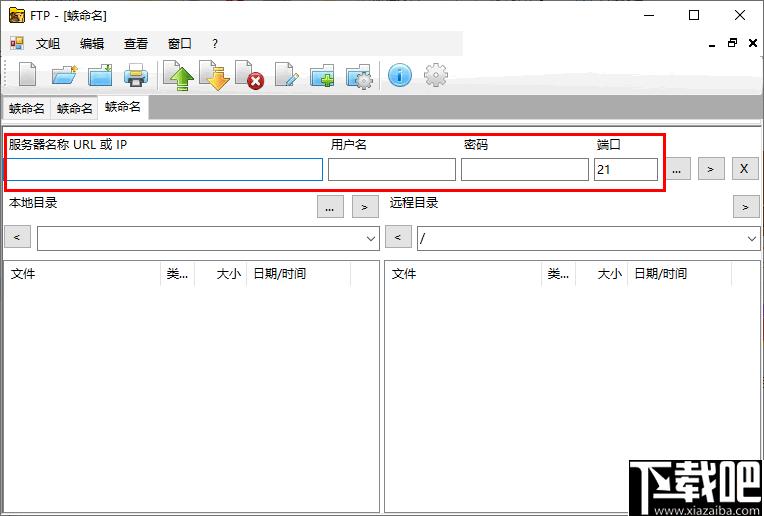Click the grey gear settings icon

click(436, 76)
